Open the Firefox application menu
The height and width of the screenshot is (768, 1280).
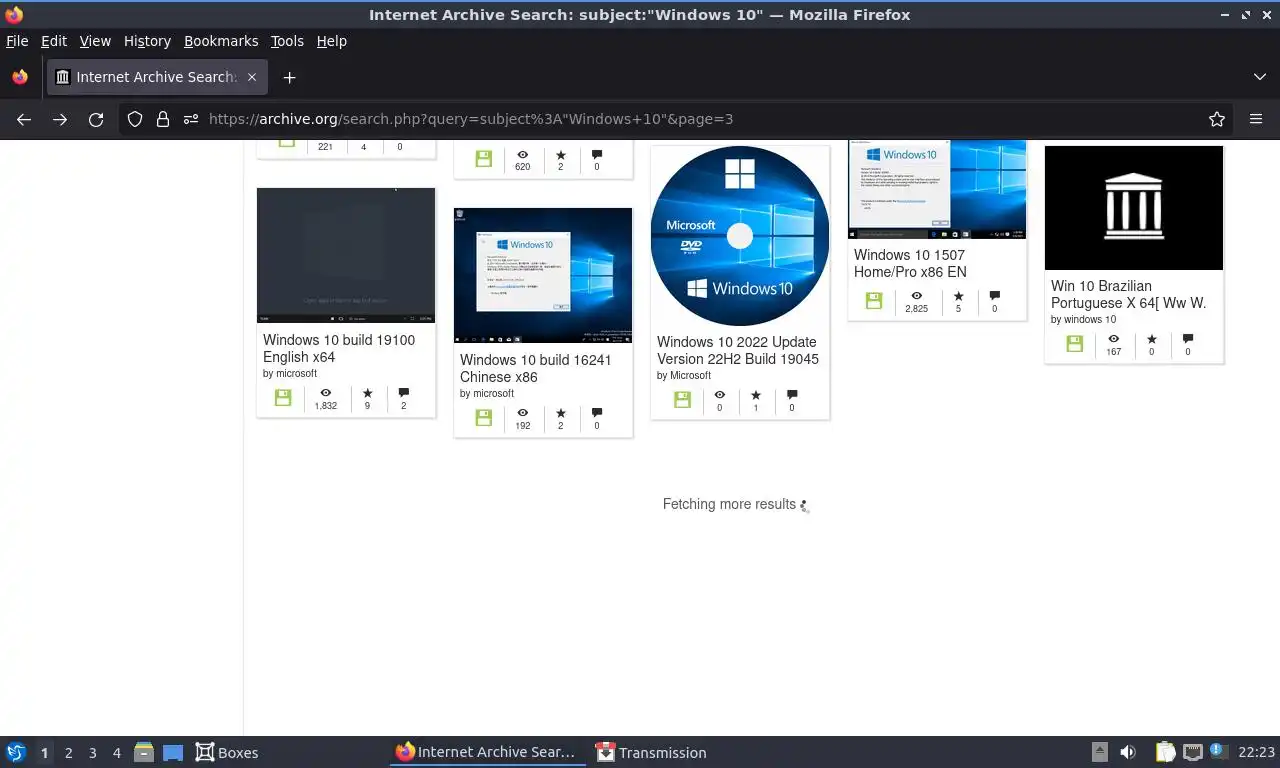[x=1256, y=119]
